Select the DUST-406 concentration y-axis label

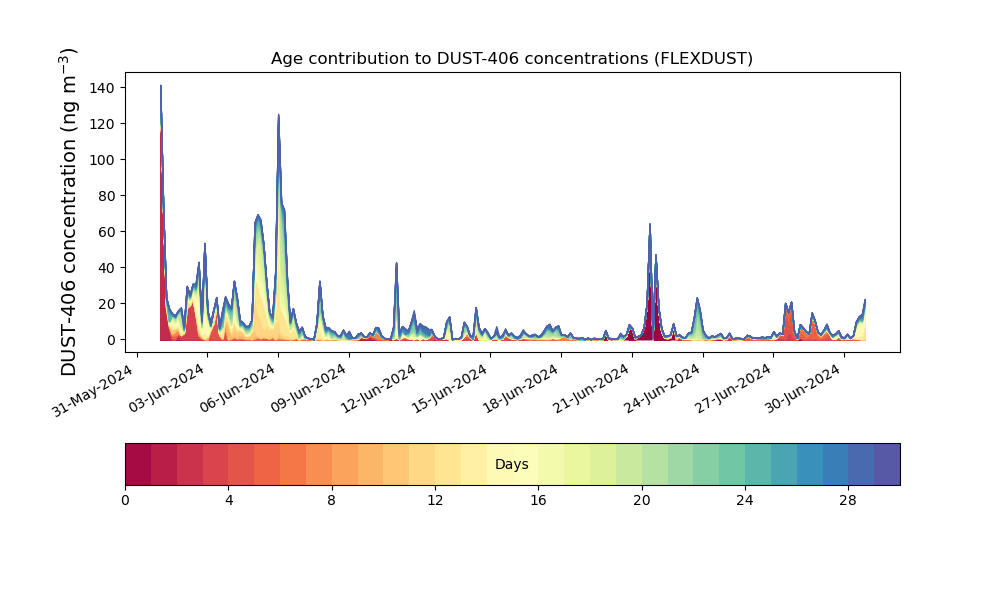(68, 212)
